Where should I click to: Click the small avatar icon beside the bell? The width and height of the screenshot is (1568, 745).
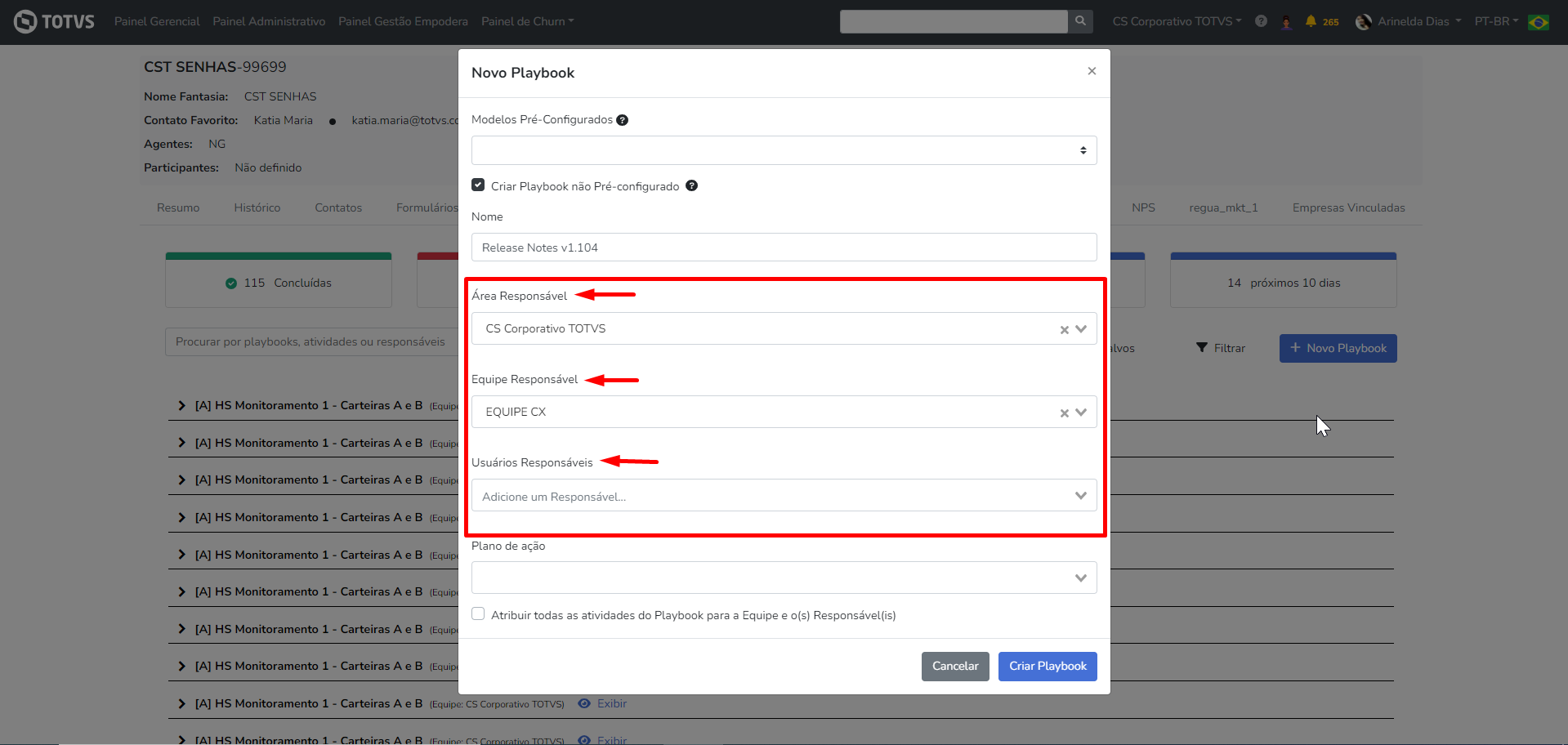click(x=1287, y=22)
